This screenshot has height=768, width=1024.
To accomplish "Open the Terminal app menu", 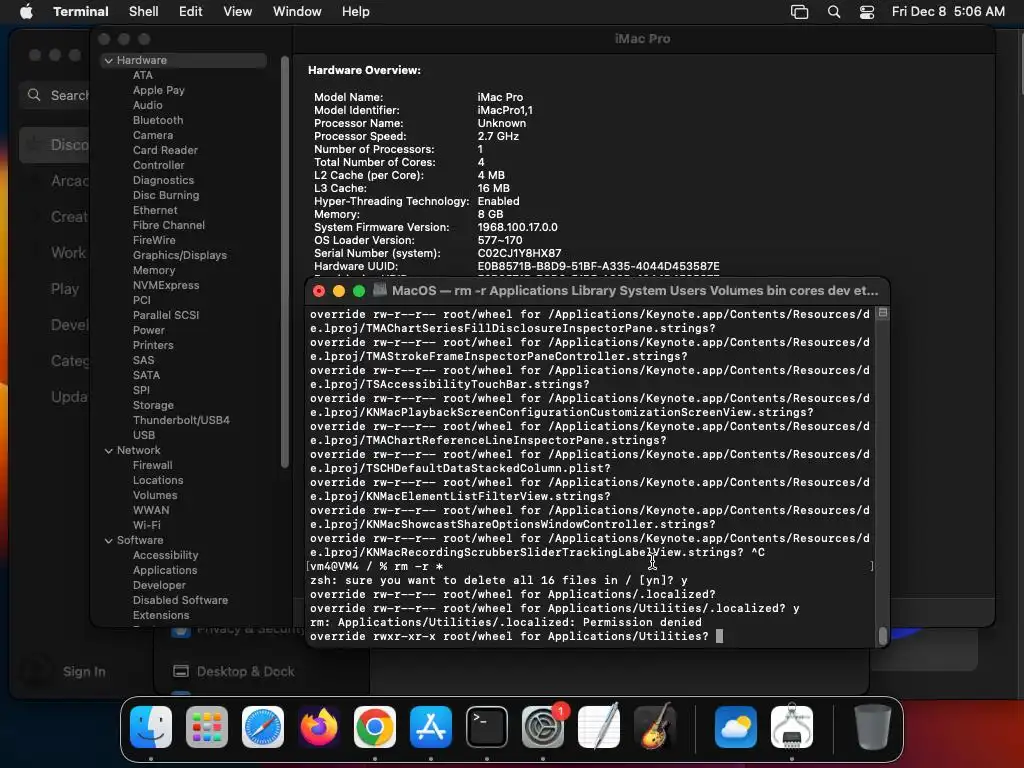I will click(x=81, y=12).
